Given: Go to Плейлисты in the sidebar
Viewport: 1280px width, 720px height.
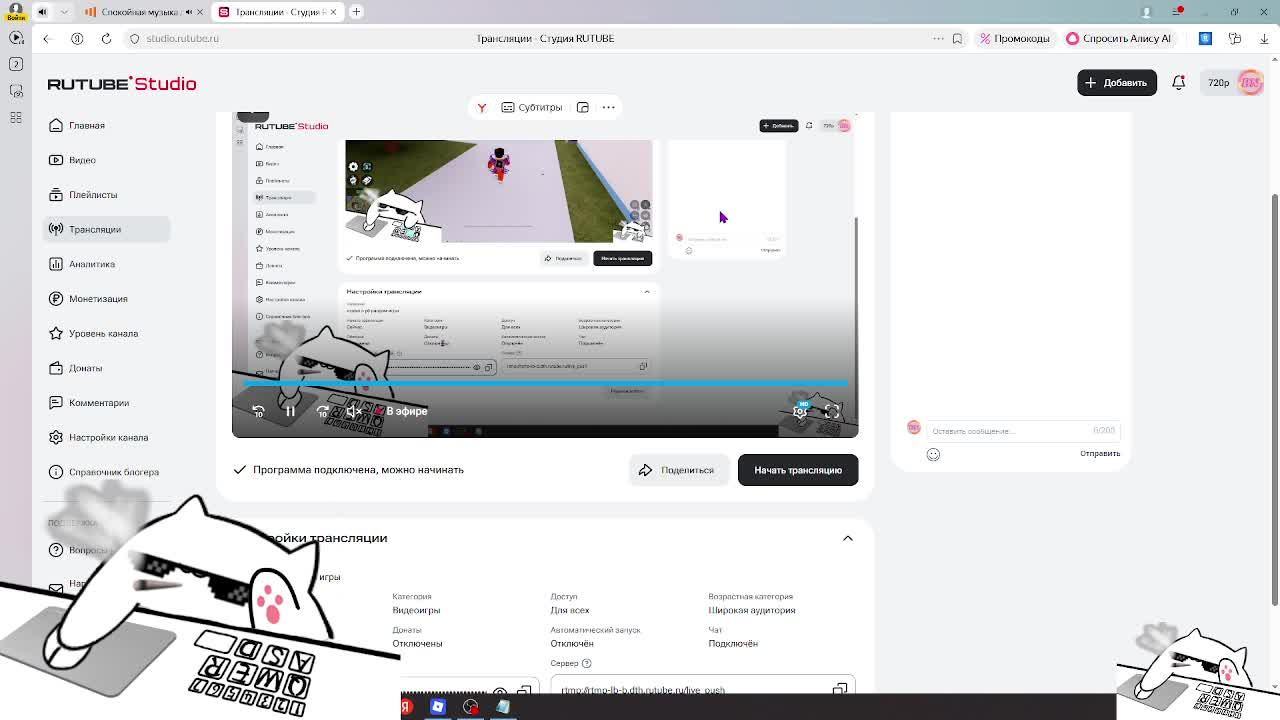Looking at the screenshot, I should [x=106, y=195].
